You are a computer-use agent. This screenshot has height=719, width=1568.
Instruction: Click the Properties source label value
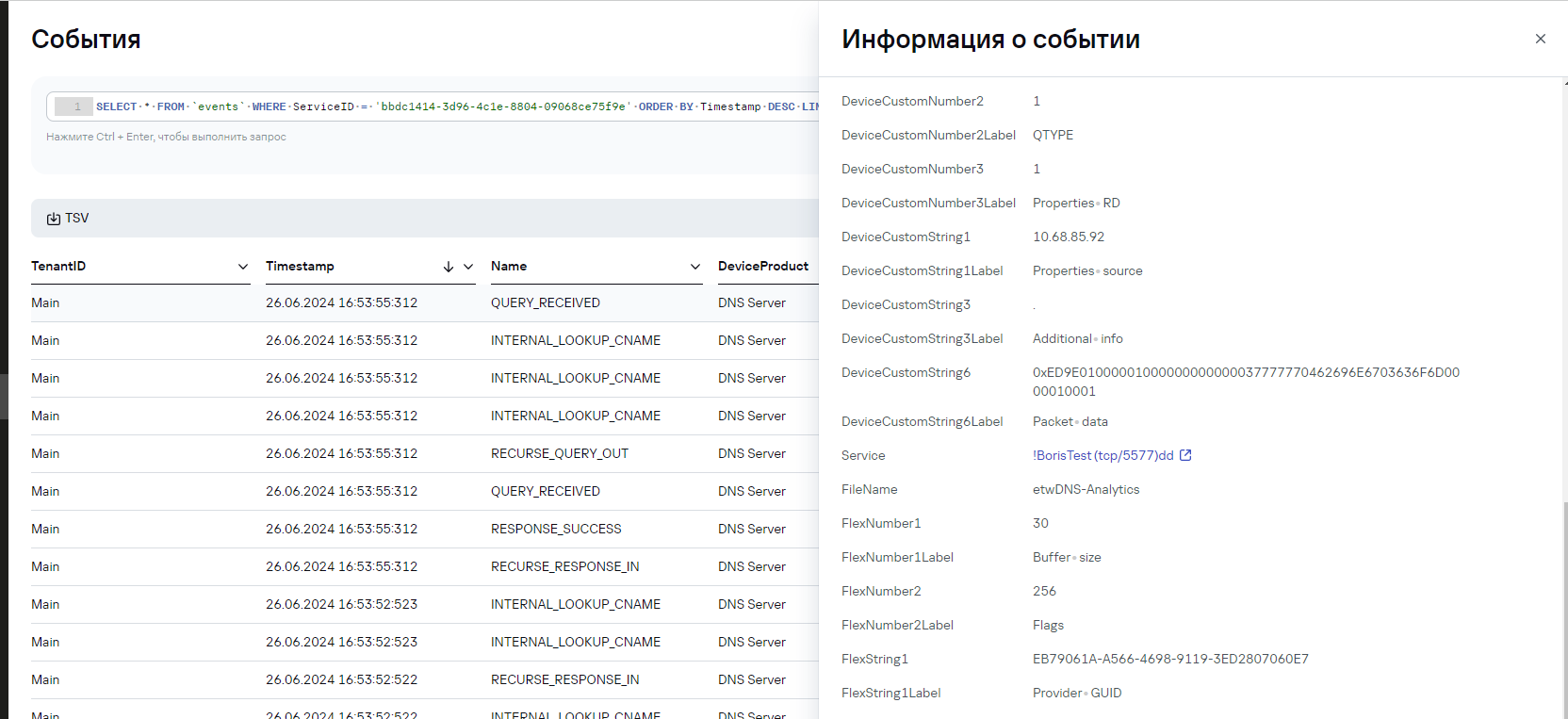tap(1087, 270)
